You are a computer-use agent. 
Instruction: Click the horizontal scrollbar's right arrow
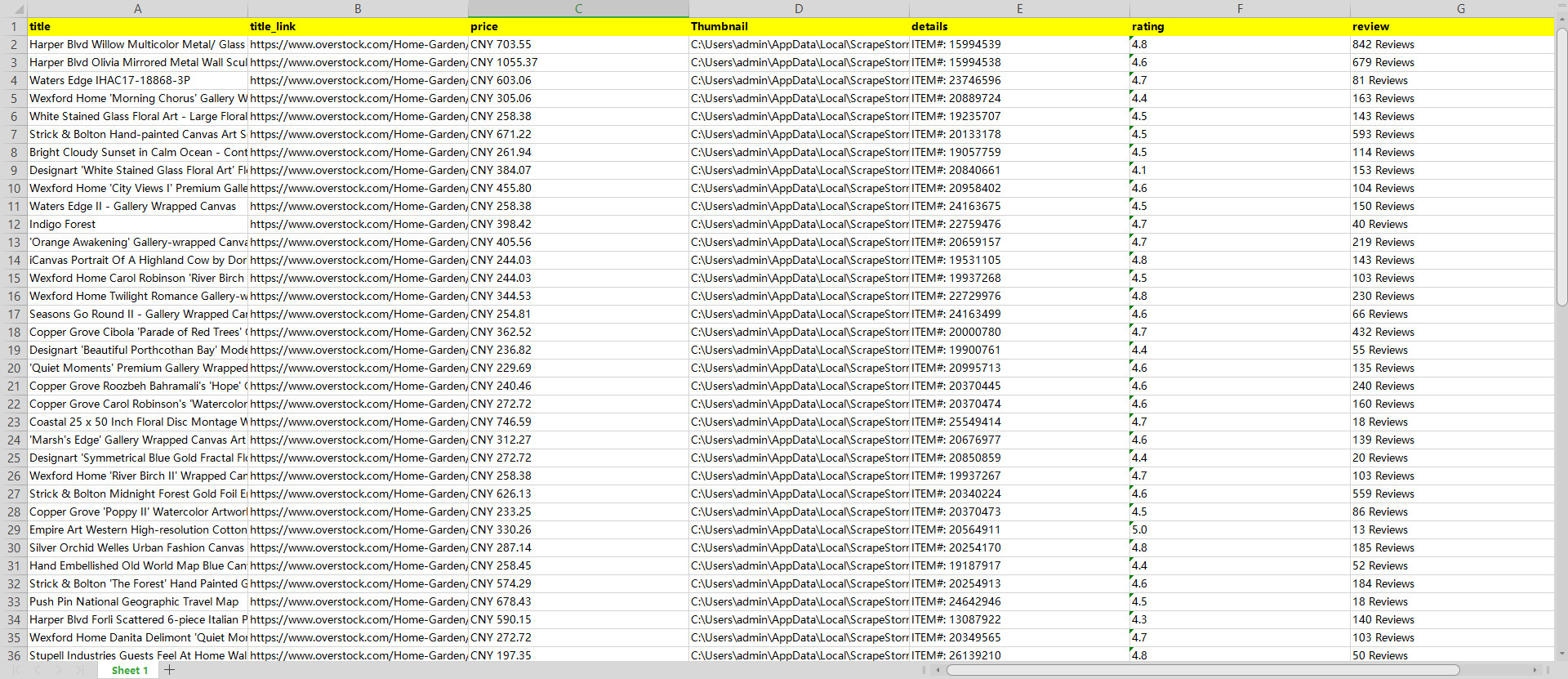[x=1535, y=670]
